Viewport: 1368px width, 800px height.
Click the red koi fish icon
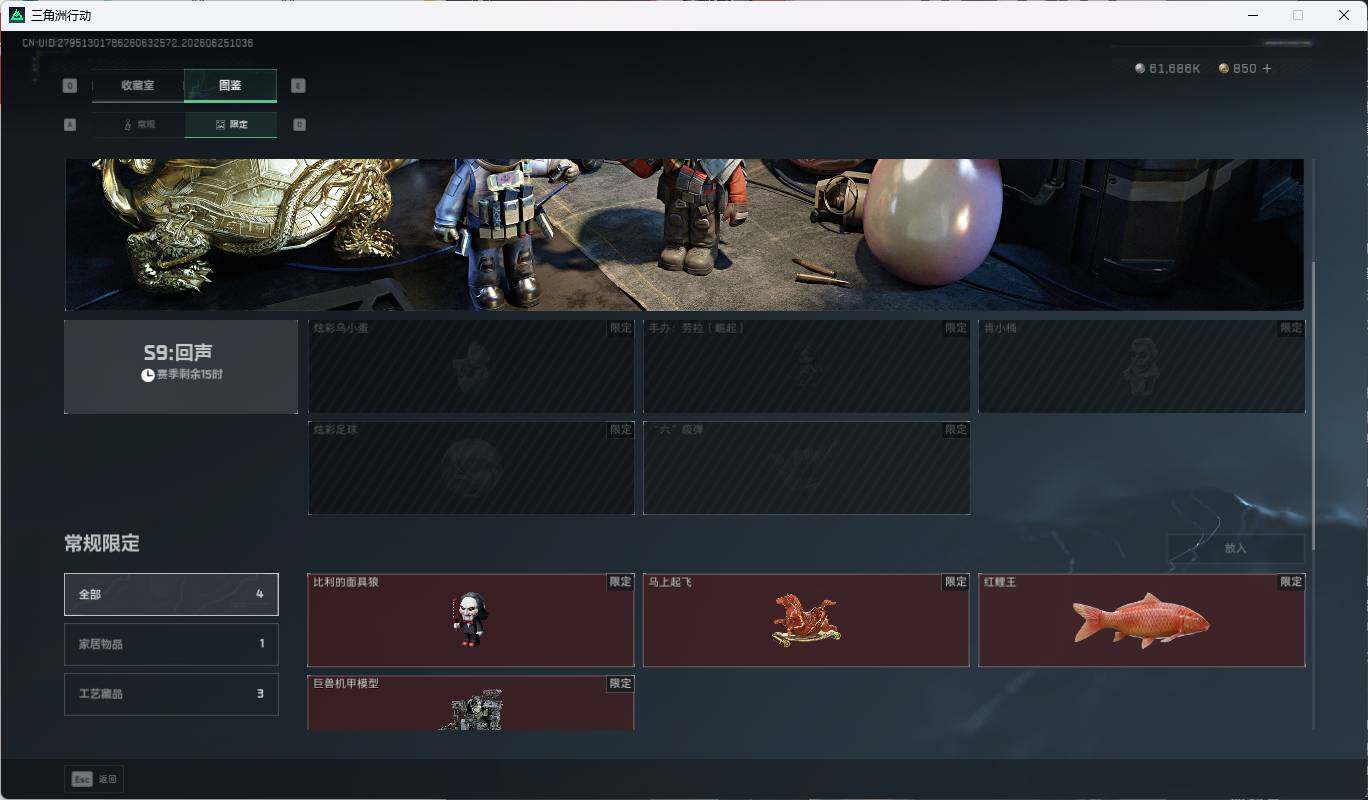1141,620
